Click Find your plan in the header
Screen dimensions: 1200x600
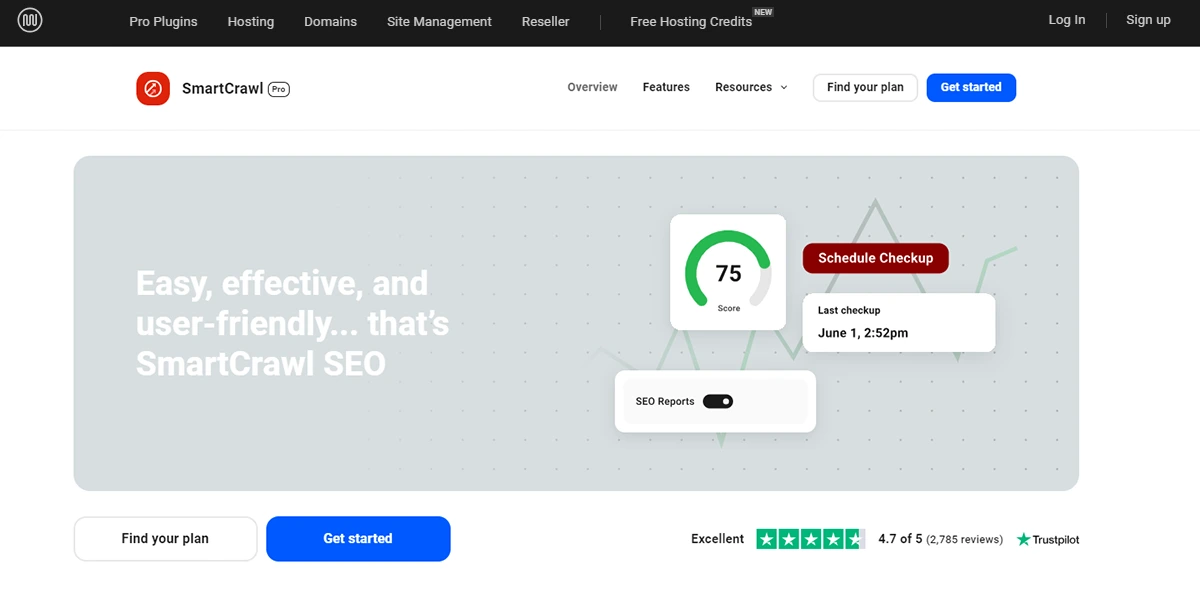(865, 88)
